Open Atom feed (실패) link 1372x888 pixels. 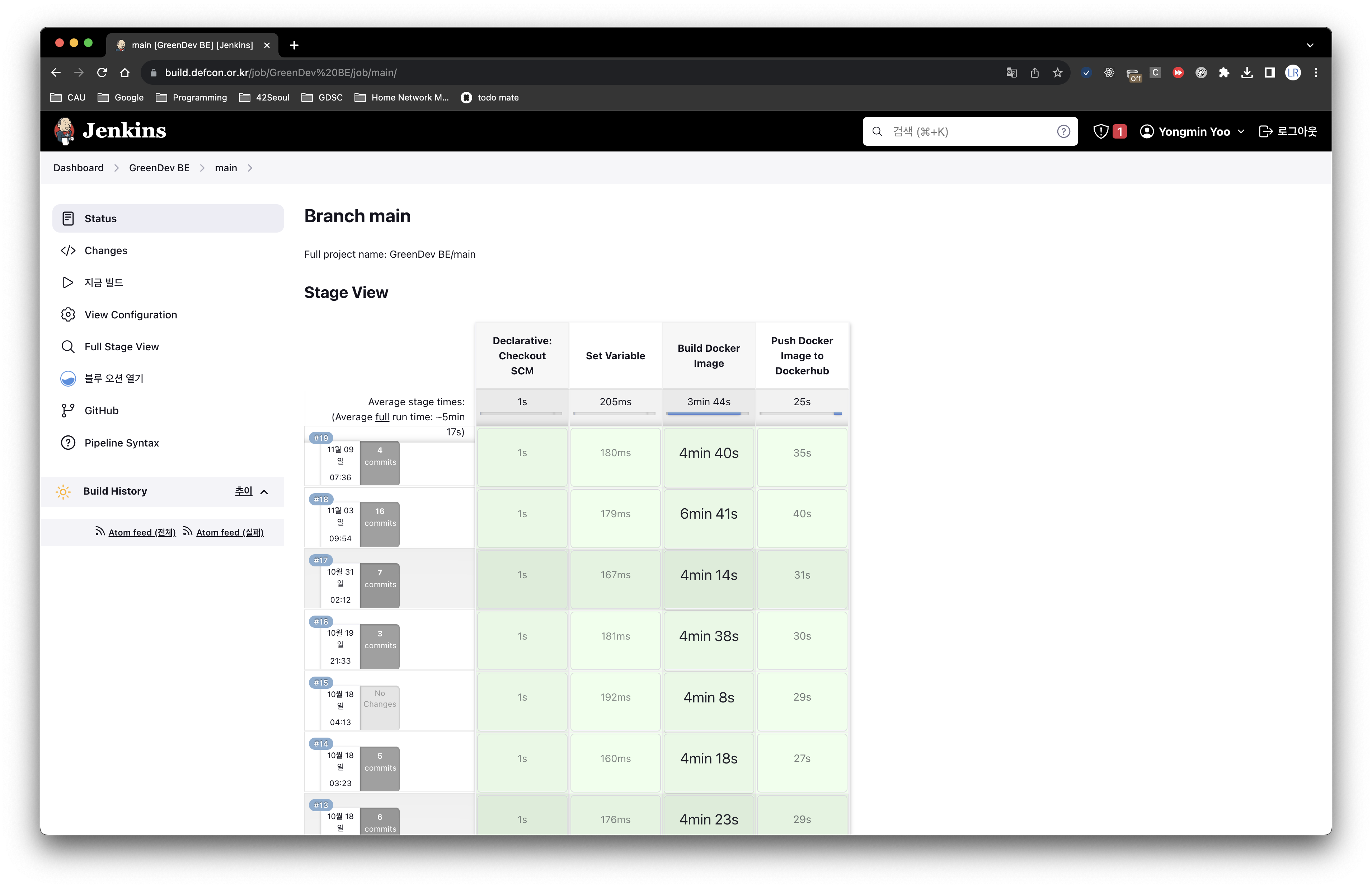[230, 532]
